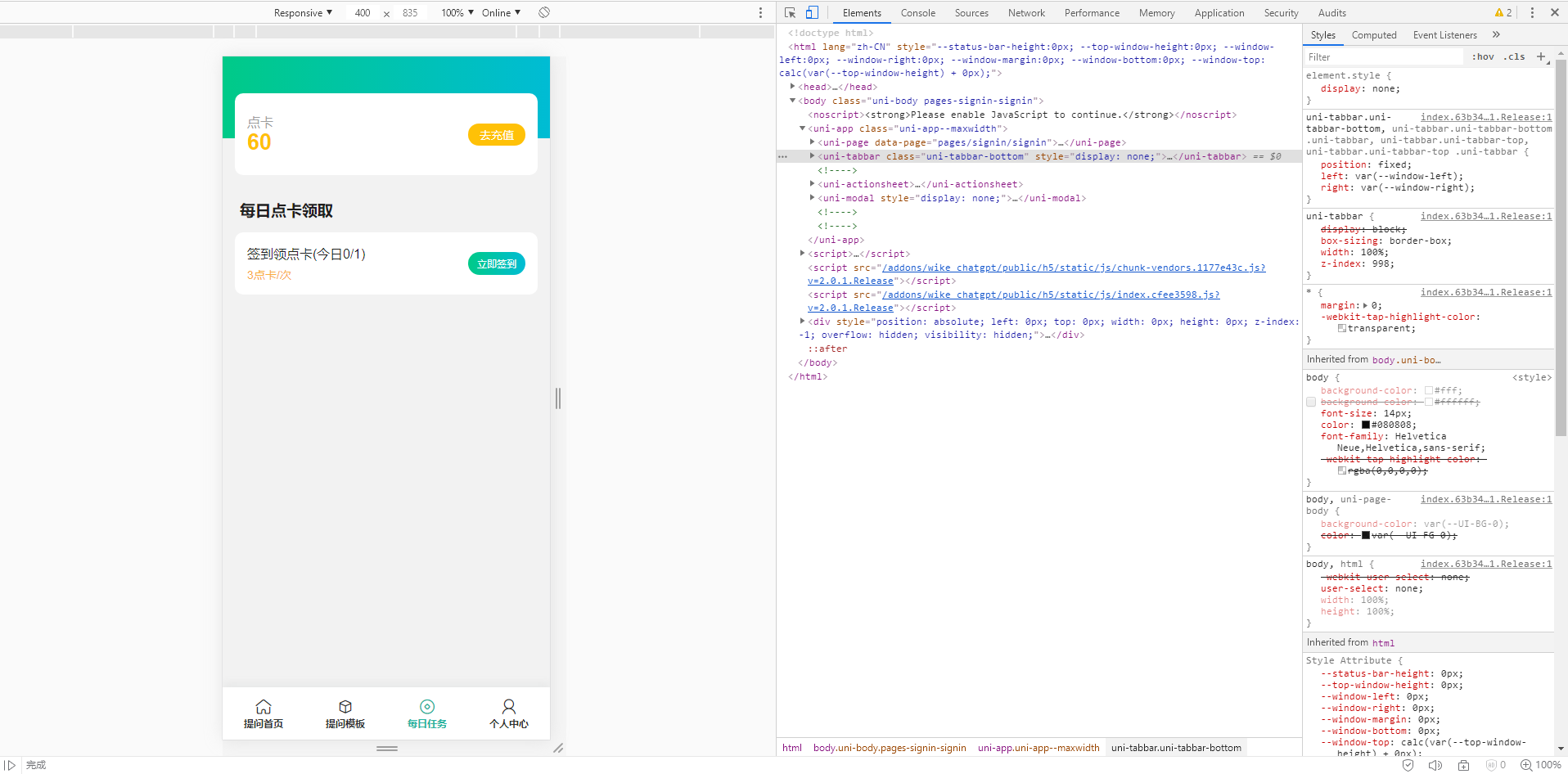Switch to the Computed styles tab
The width and height of the screenshot is (1568, 774).
(1374, 35)
